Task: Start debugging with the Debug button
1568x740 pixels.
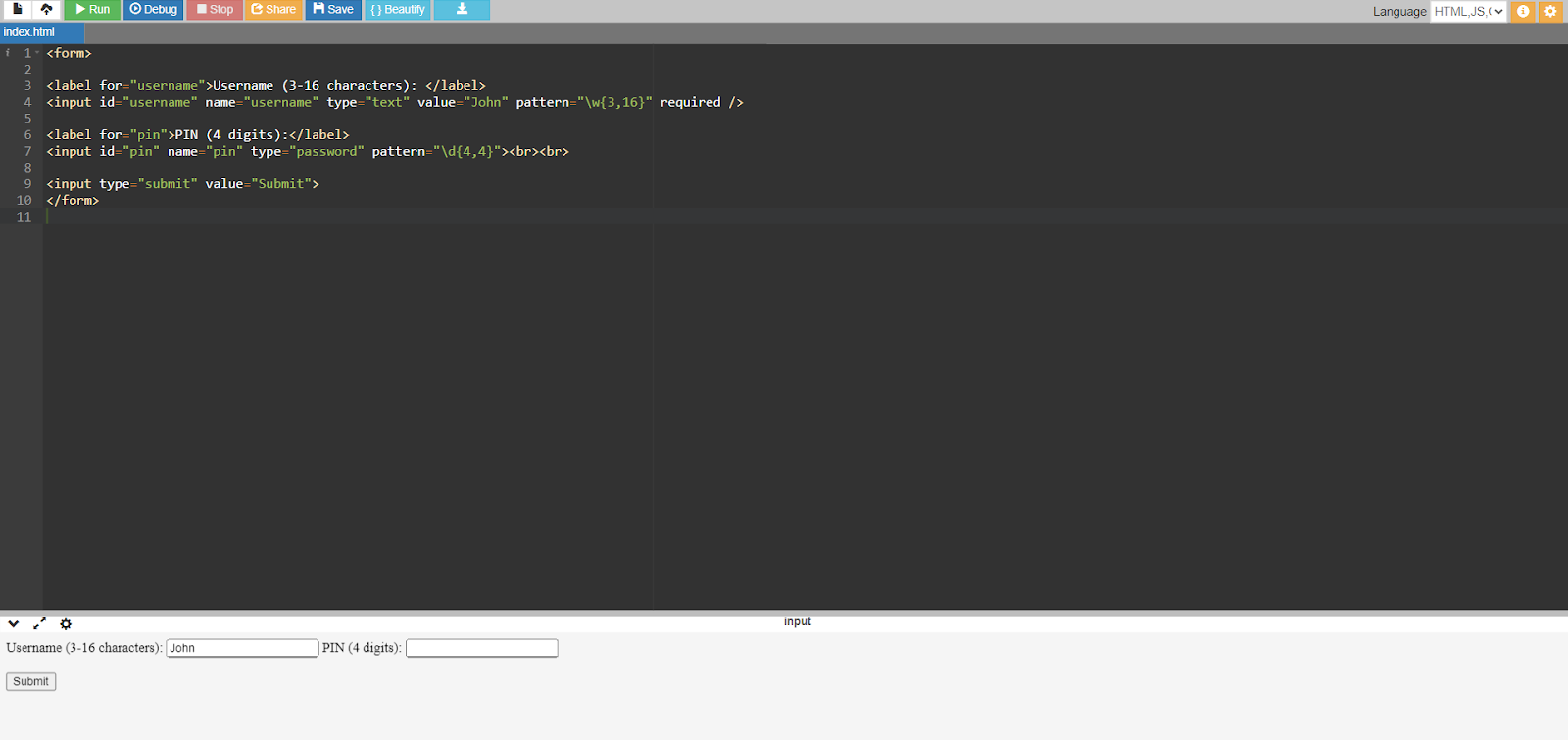Action: (x=154, y=9)
